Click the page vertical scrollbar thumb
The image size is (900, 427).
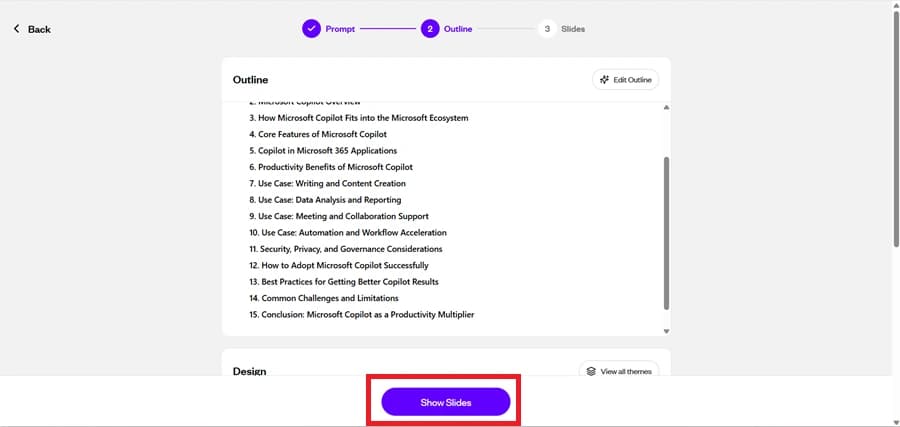pos(896,129)
